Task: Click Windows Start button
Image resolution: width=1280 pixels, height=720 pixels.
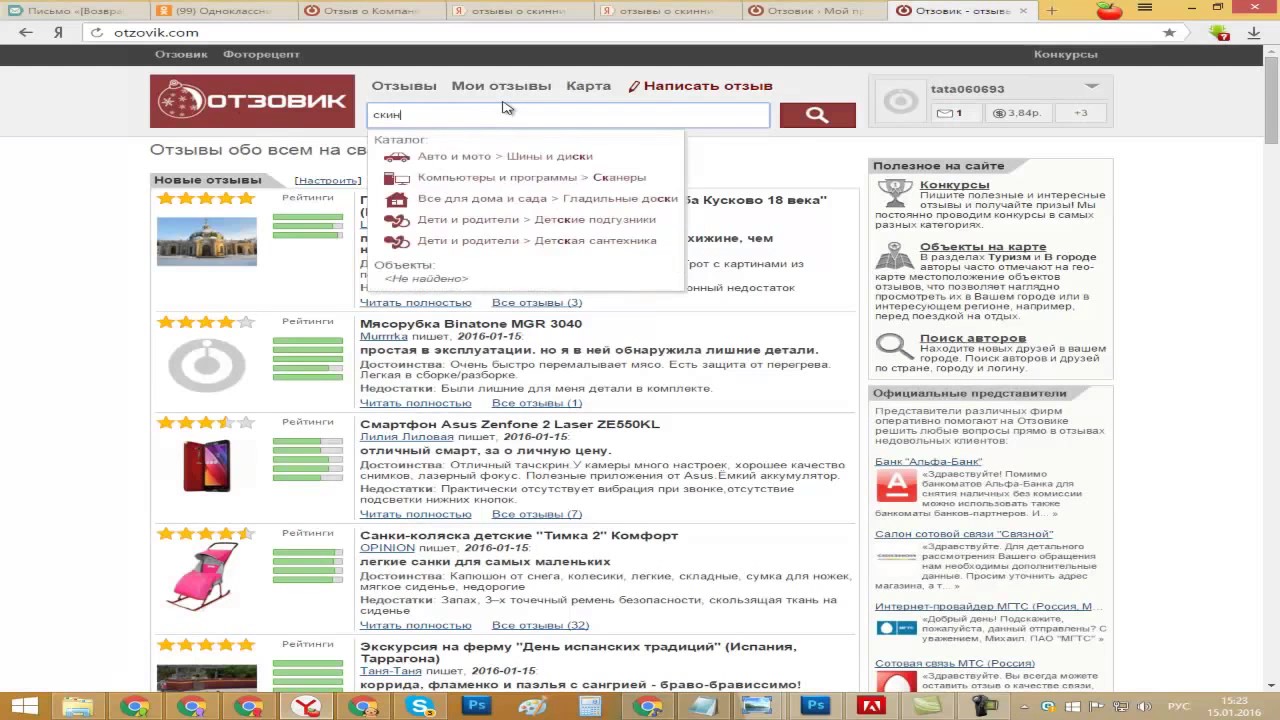Action: coord(24,706)
